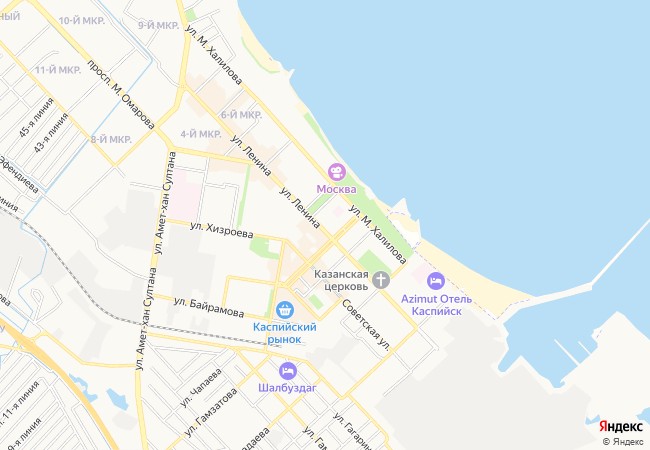Click the просп. М. Омарова label
Viewport: 650px width, 450px height.
tap(121, 94)
